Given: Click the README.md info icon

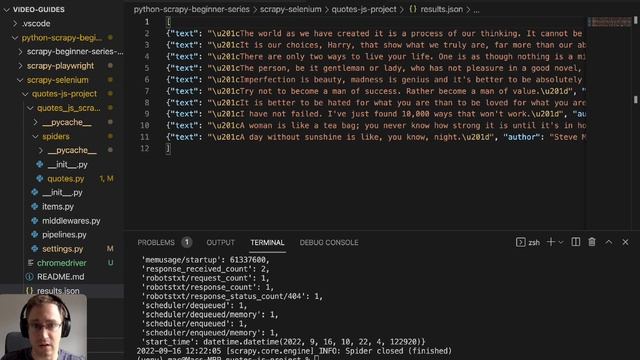Looking at the screenshot, I should click(29, 277).
